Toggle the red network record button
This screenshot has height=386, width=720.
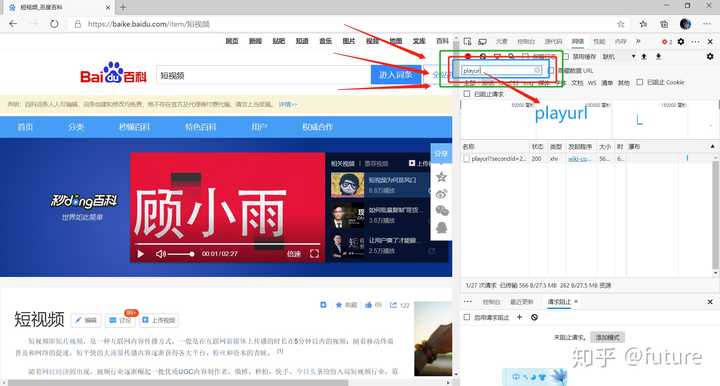[x=468, y=56]
